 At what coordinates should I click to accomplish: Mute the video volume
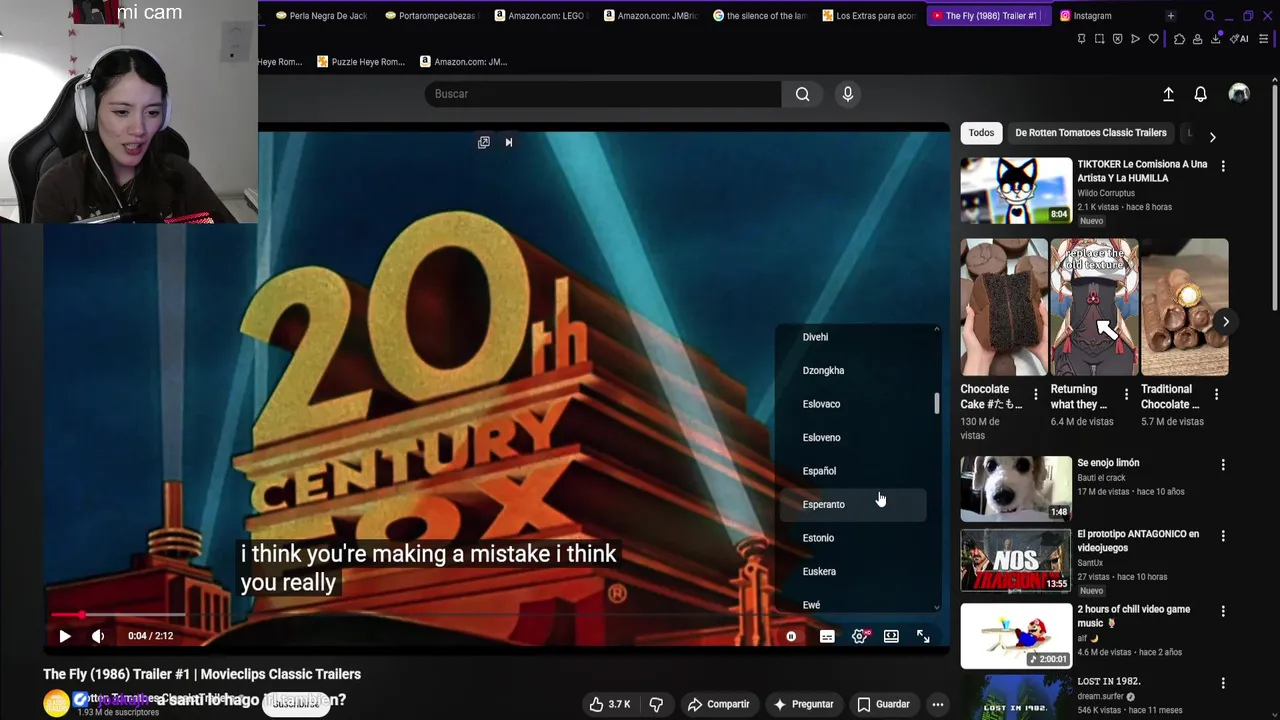(x=98, y=636)
